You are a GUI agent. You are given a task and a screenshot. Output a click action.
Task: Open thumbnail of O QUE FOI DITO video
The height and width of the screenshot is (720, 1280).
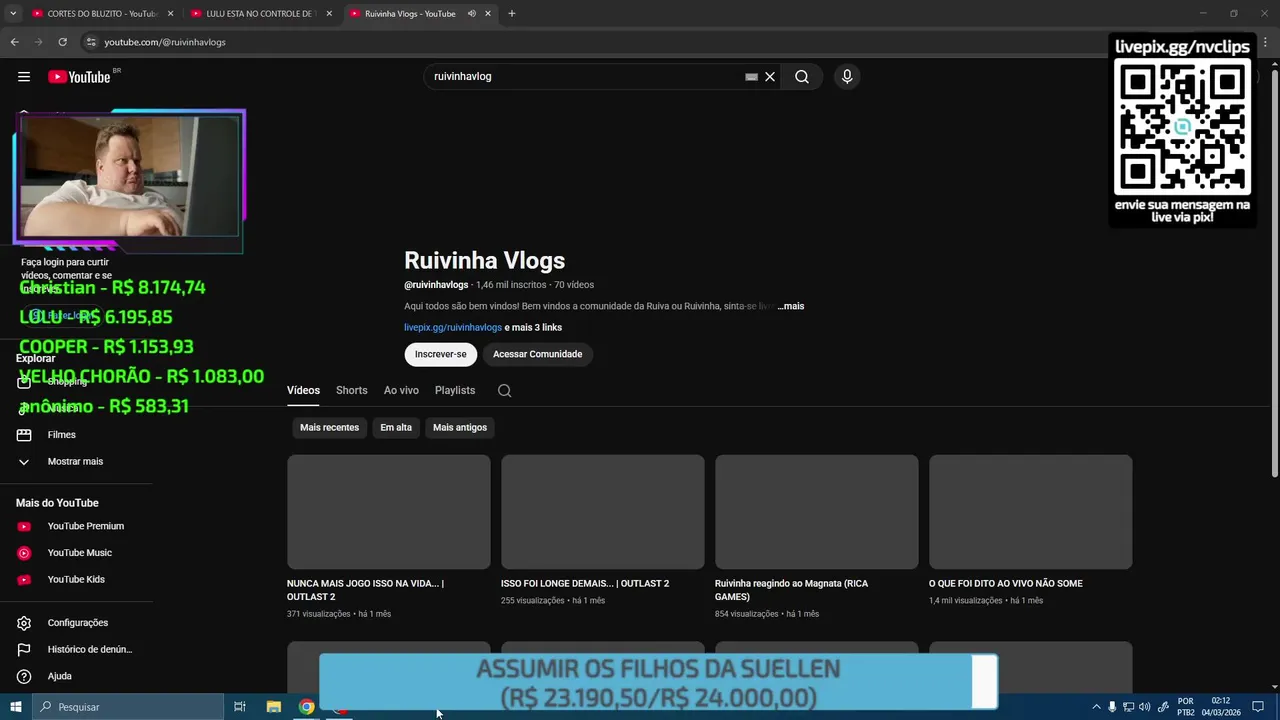(x=1031, y=512)
